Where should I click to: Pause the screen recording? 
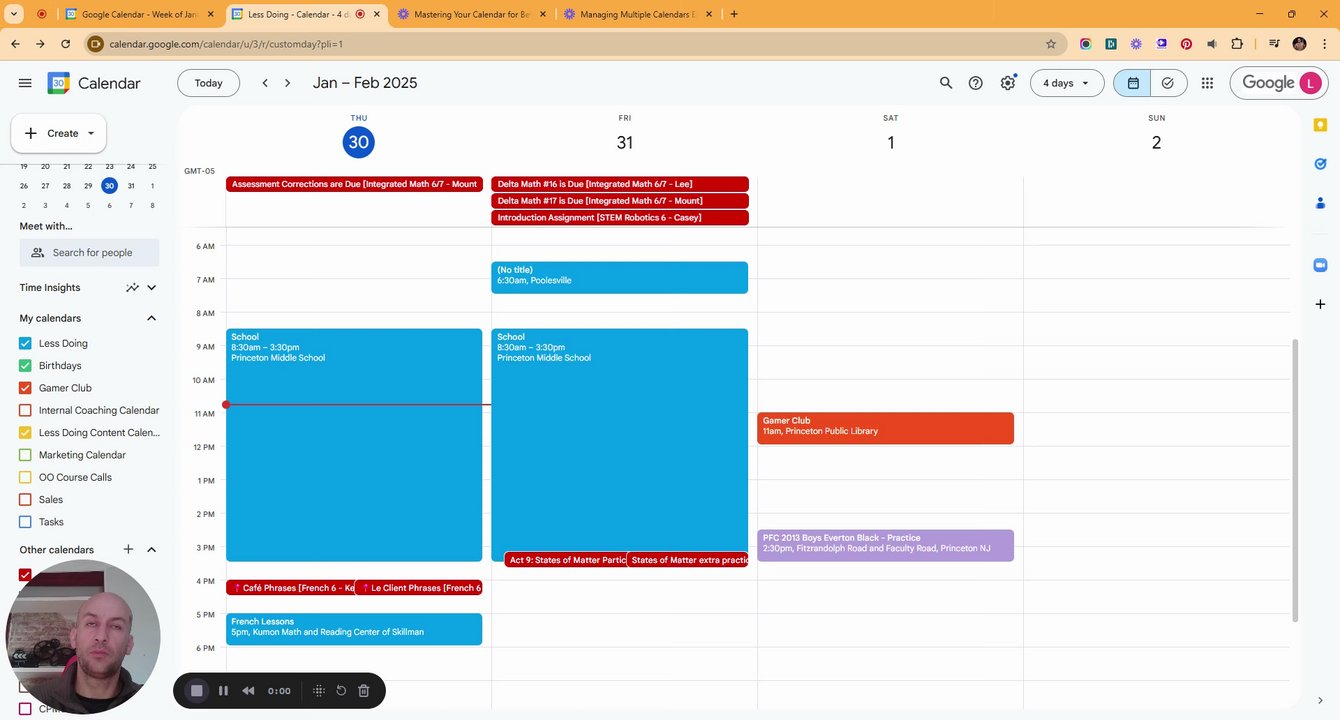click(223, 691)
